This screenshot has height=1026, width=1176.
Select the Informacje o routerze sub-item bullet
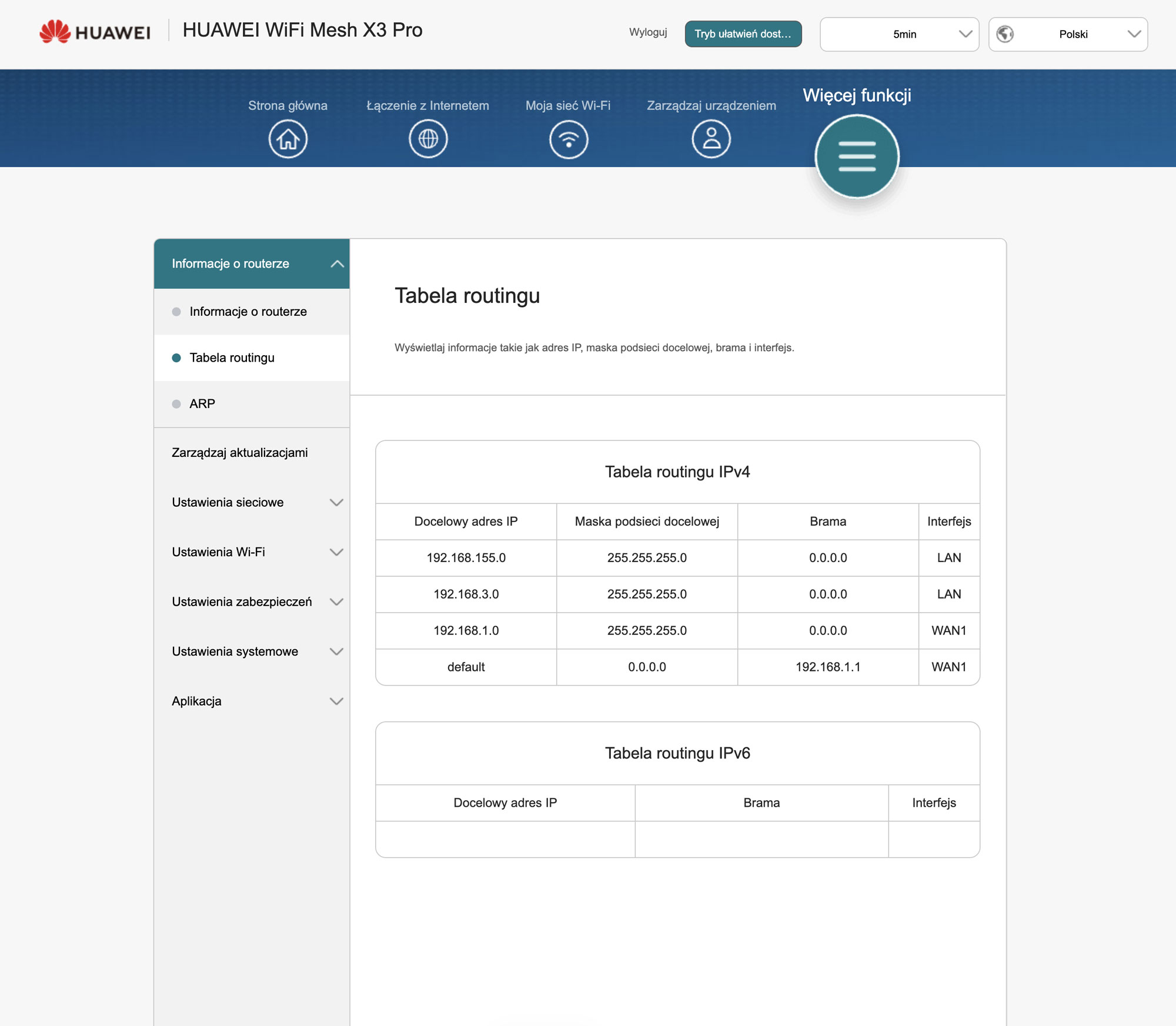[176, 312]
